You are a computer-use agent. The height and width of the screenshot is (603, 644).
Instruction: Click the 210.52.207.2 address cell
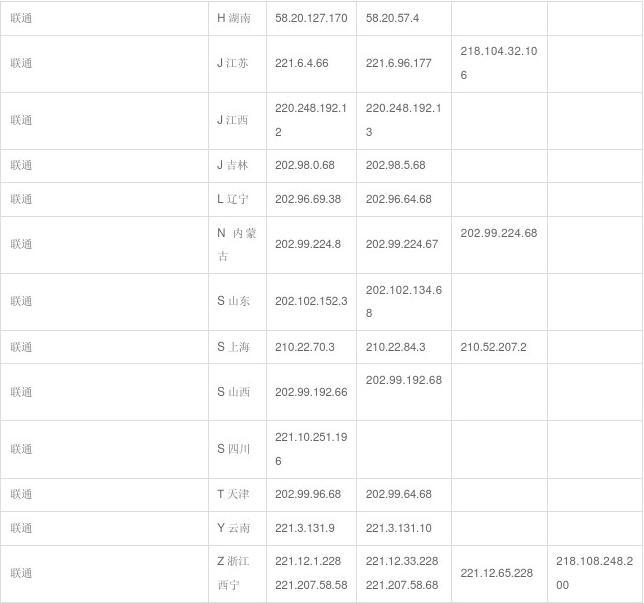493,347
